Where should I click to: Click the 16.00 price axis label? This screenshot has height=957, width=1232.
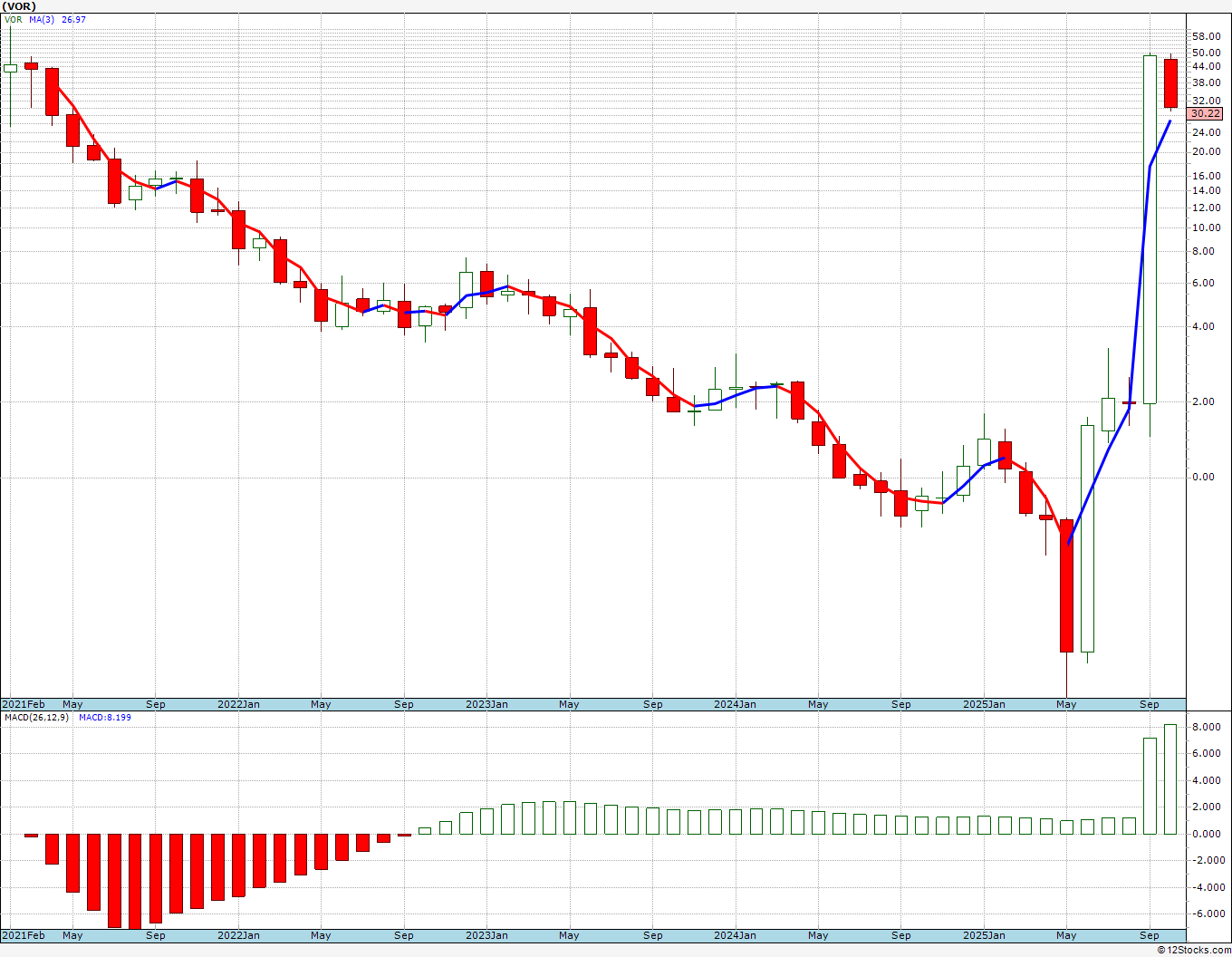pos(1207,176)
